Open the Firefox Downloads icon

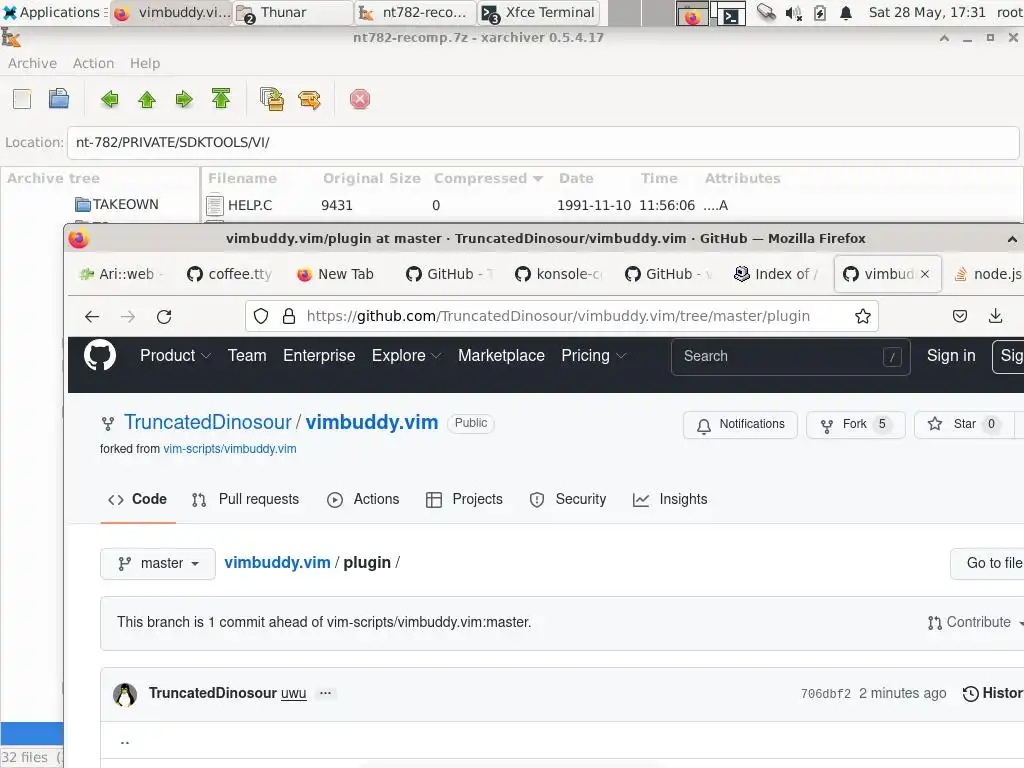coord(995,317)
